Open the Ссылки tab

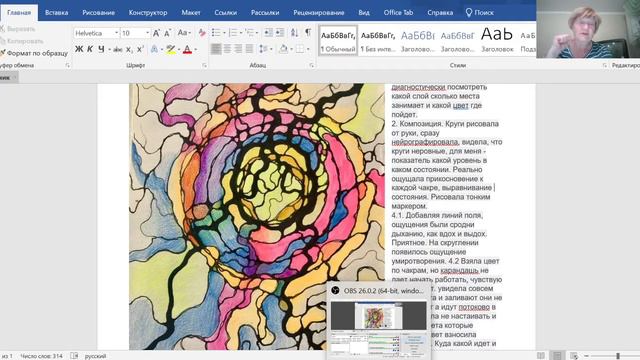pyautogui.click(x=225, y=13)
